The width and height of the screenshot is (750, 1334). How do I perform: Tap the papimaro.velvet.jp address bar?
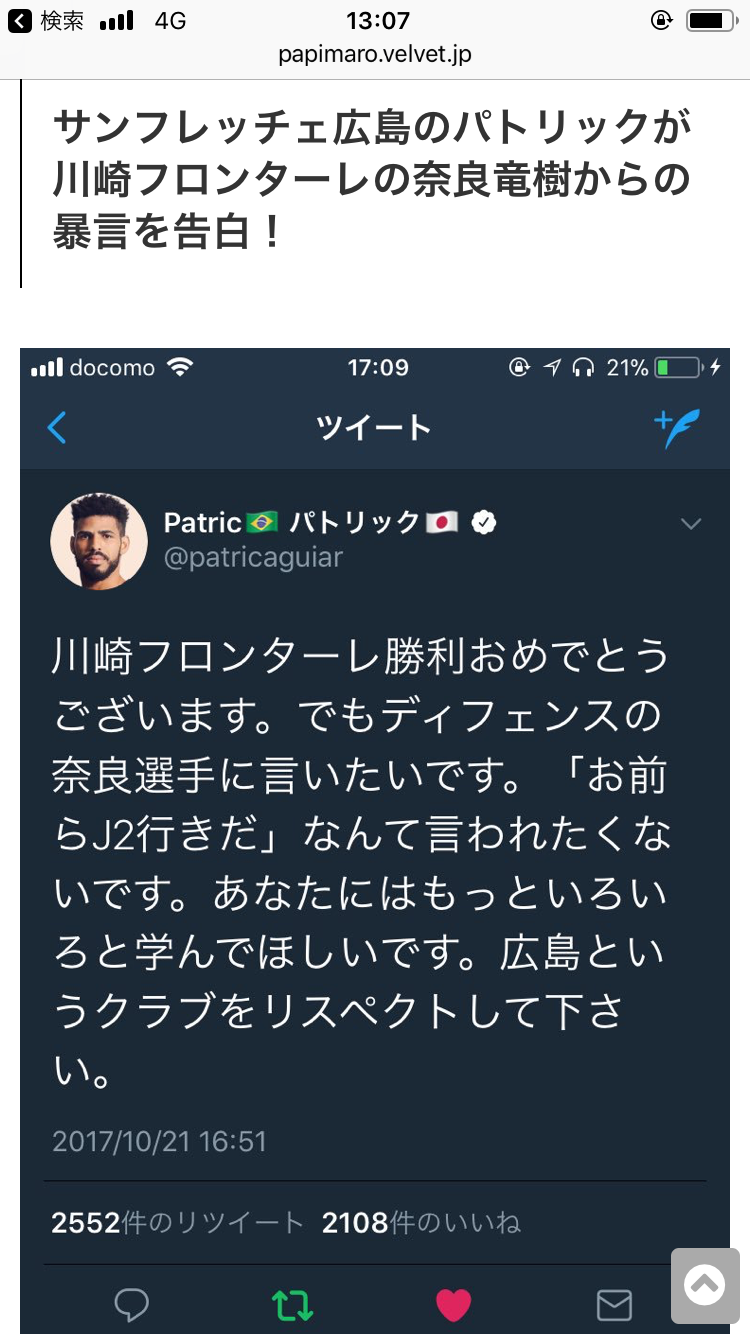pos(375,54)
